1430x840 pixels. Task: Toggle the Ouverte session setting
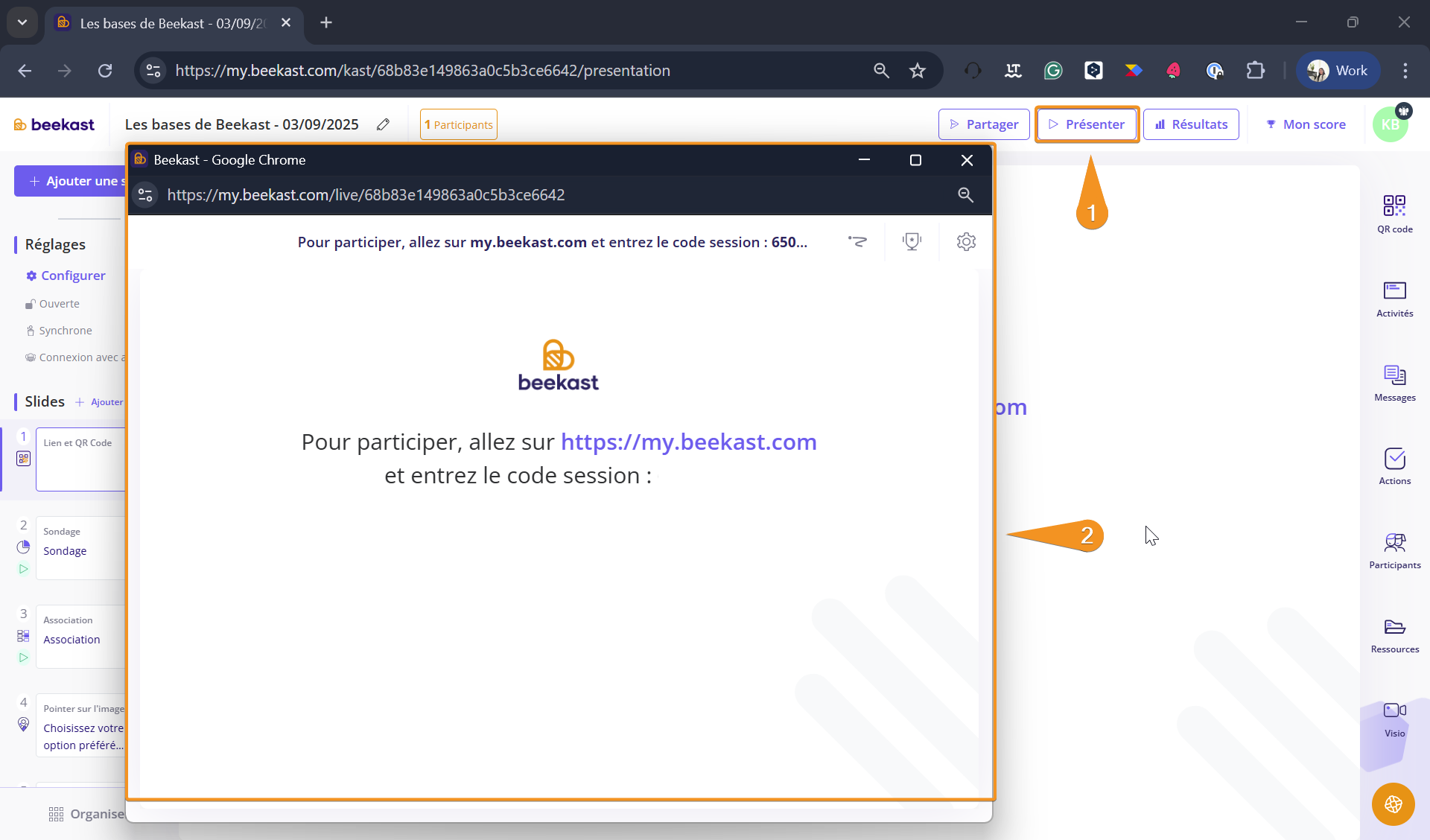click(x=52, y=304)
